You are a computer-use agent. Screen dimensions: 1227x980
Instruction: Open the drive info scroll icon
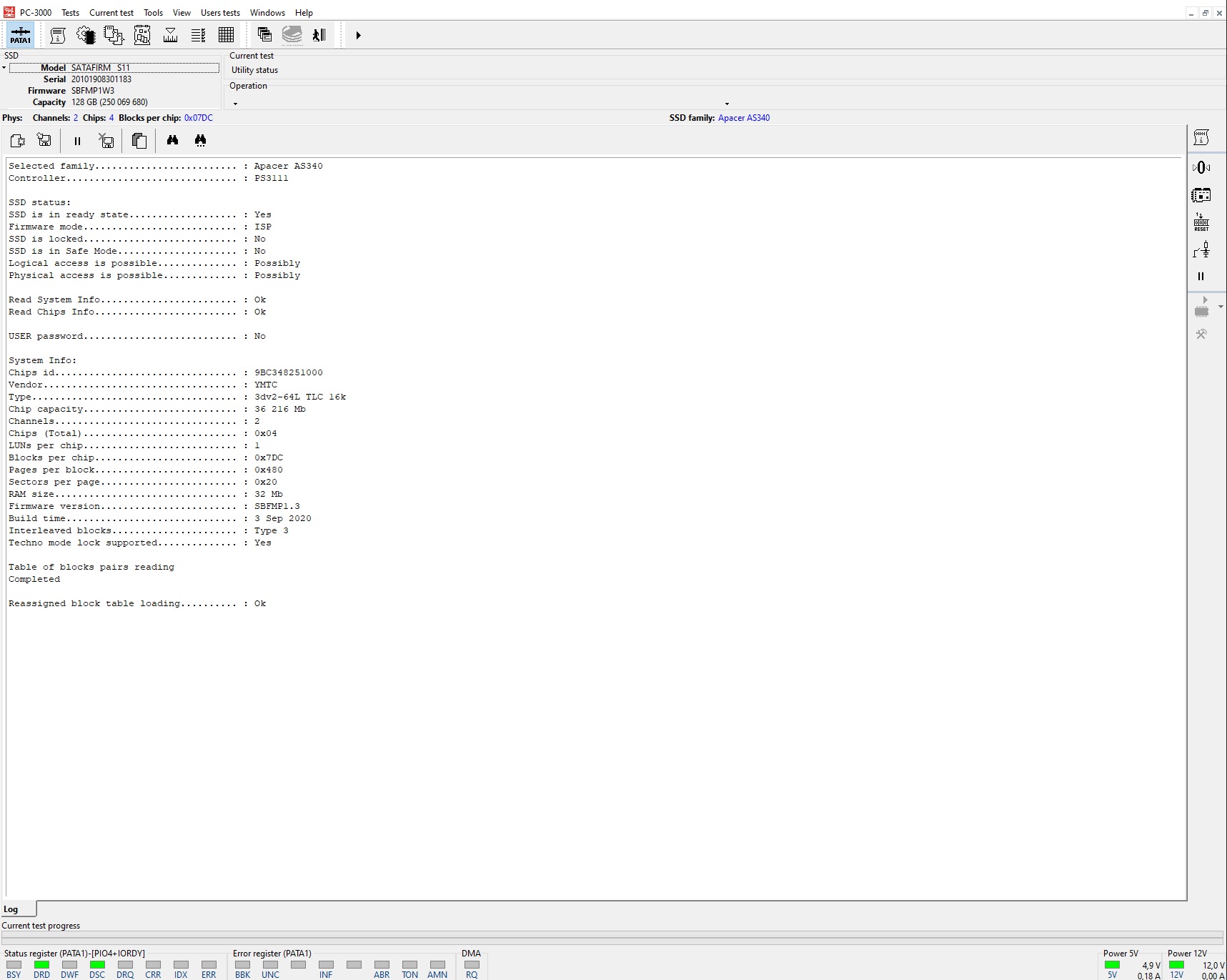coord(58,35)
